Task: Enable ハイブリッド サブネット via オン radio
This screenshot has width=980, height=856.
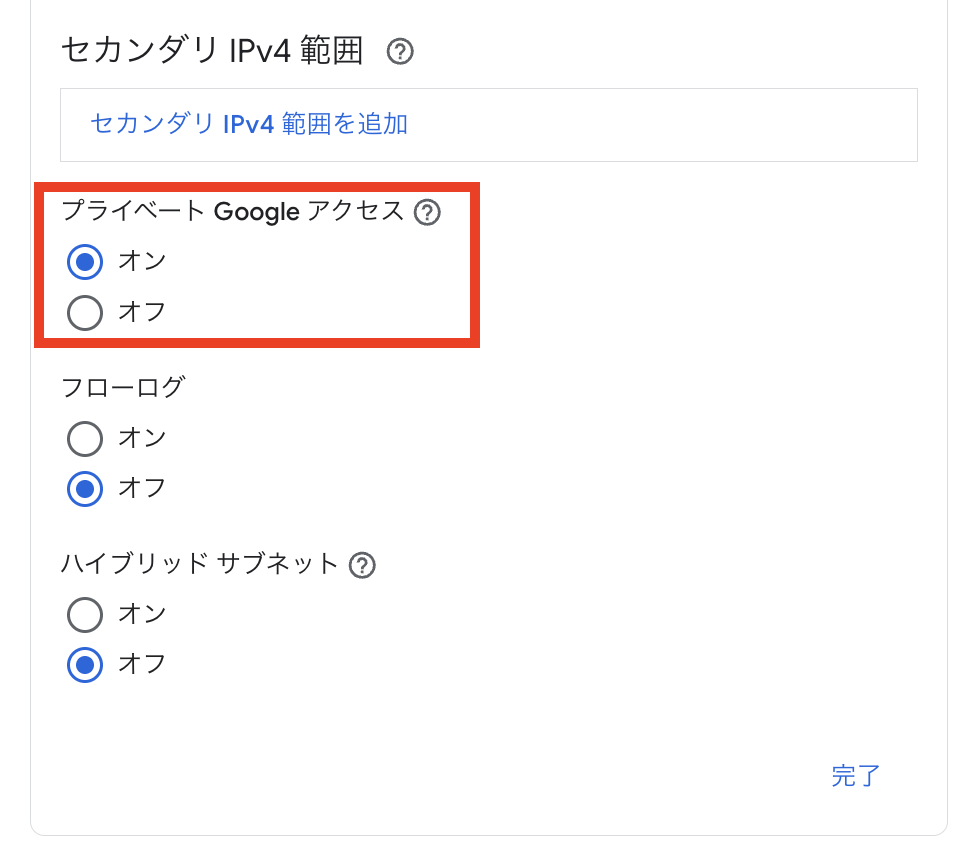Action: point(85,614)
